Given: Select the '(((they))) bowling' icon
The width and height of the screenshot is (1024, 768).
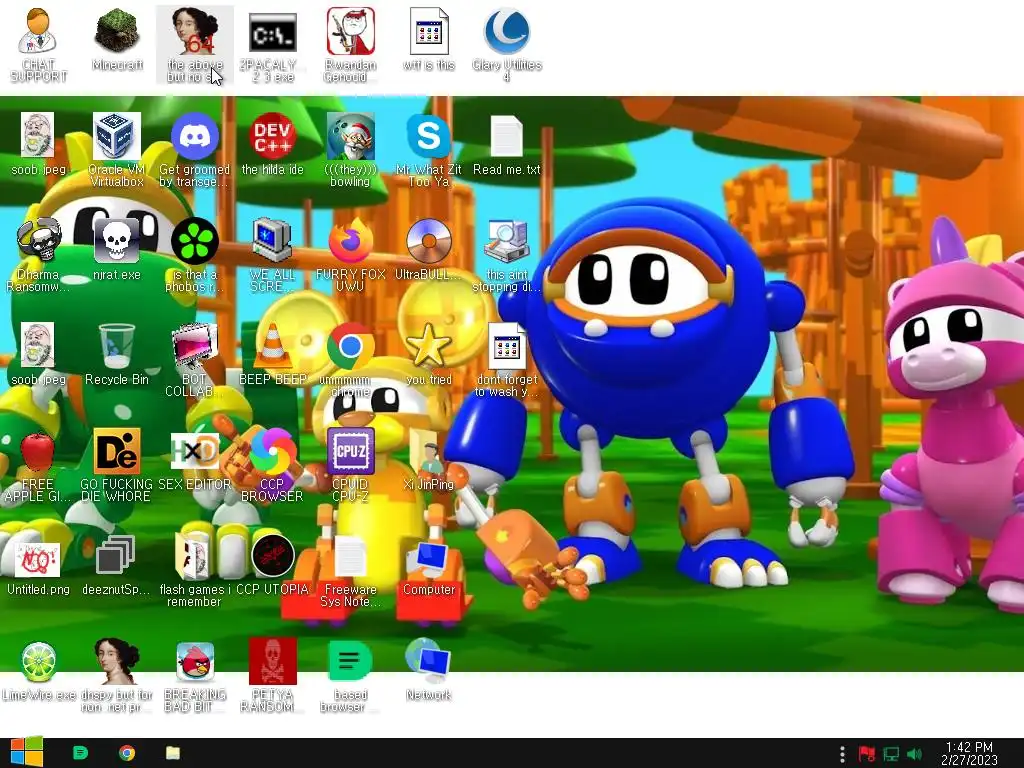Looking at the screenshot, I should pos(351,136).
